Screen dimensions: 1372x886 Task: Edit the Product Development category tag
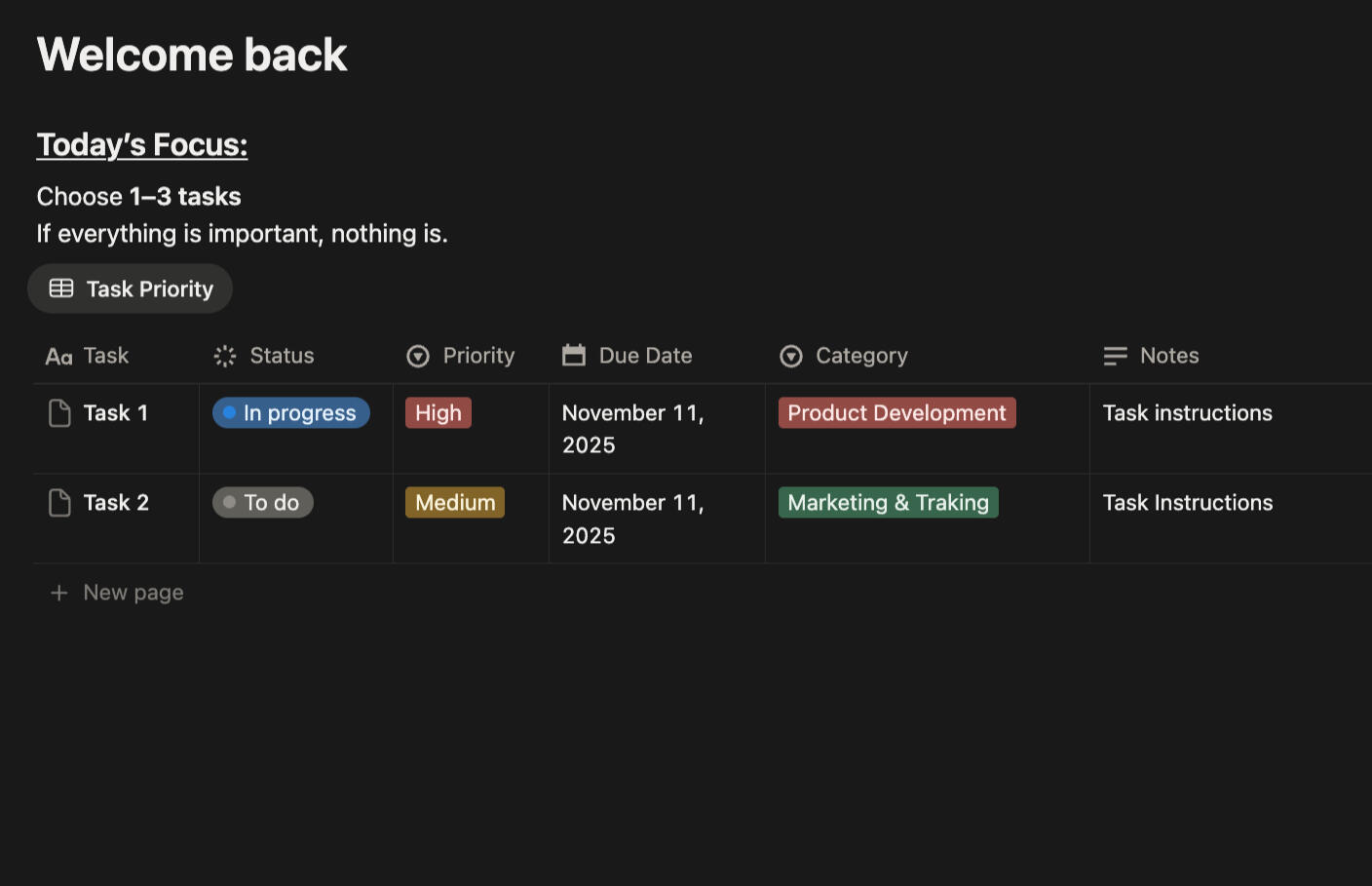[896, 413]
